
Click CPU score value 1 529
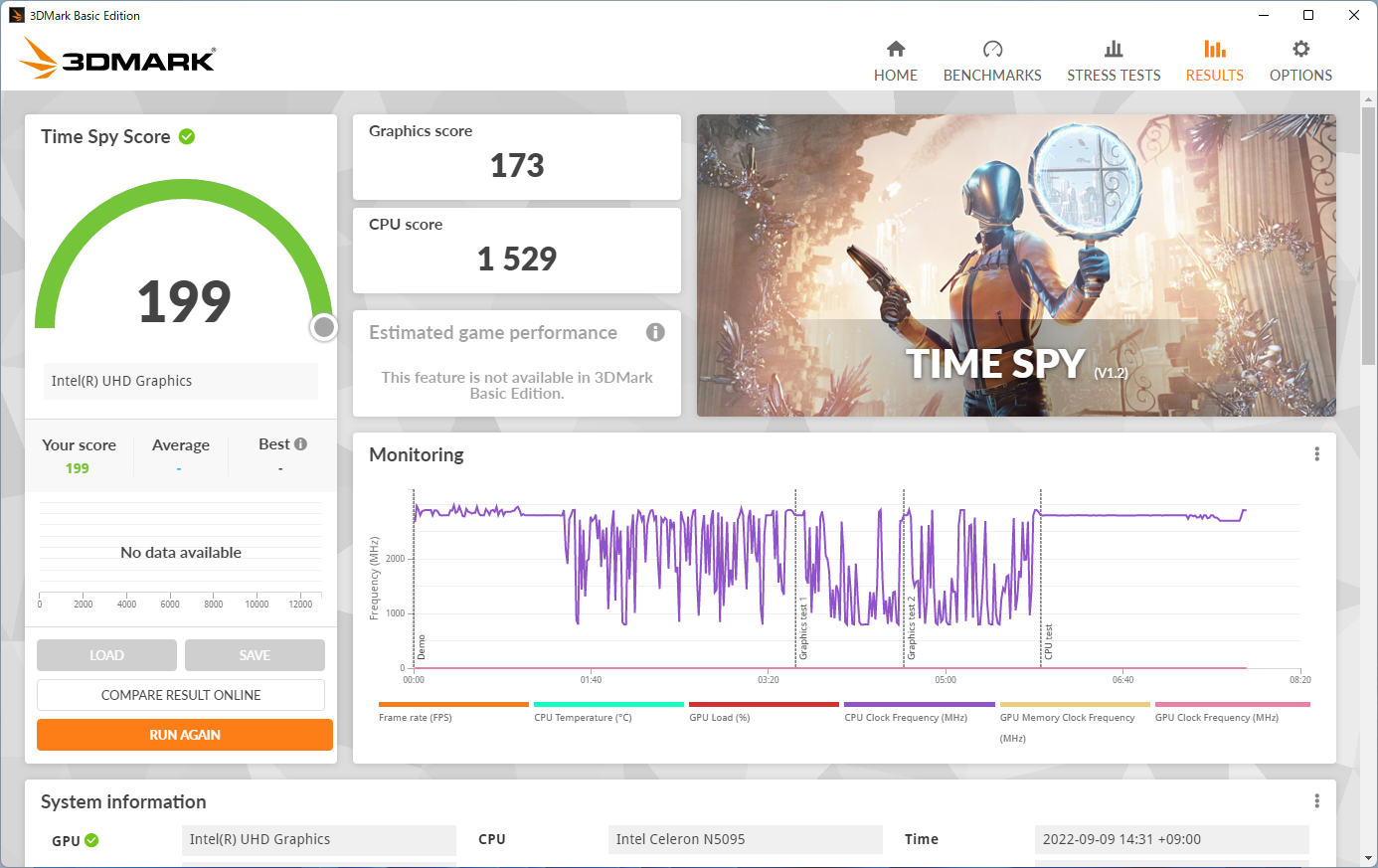coord(517,259)
